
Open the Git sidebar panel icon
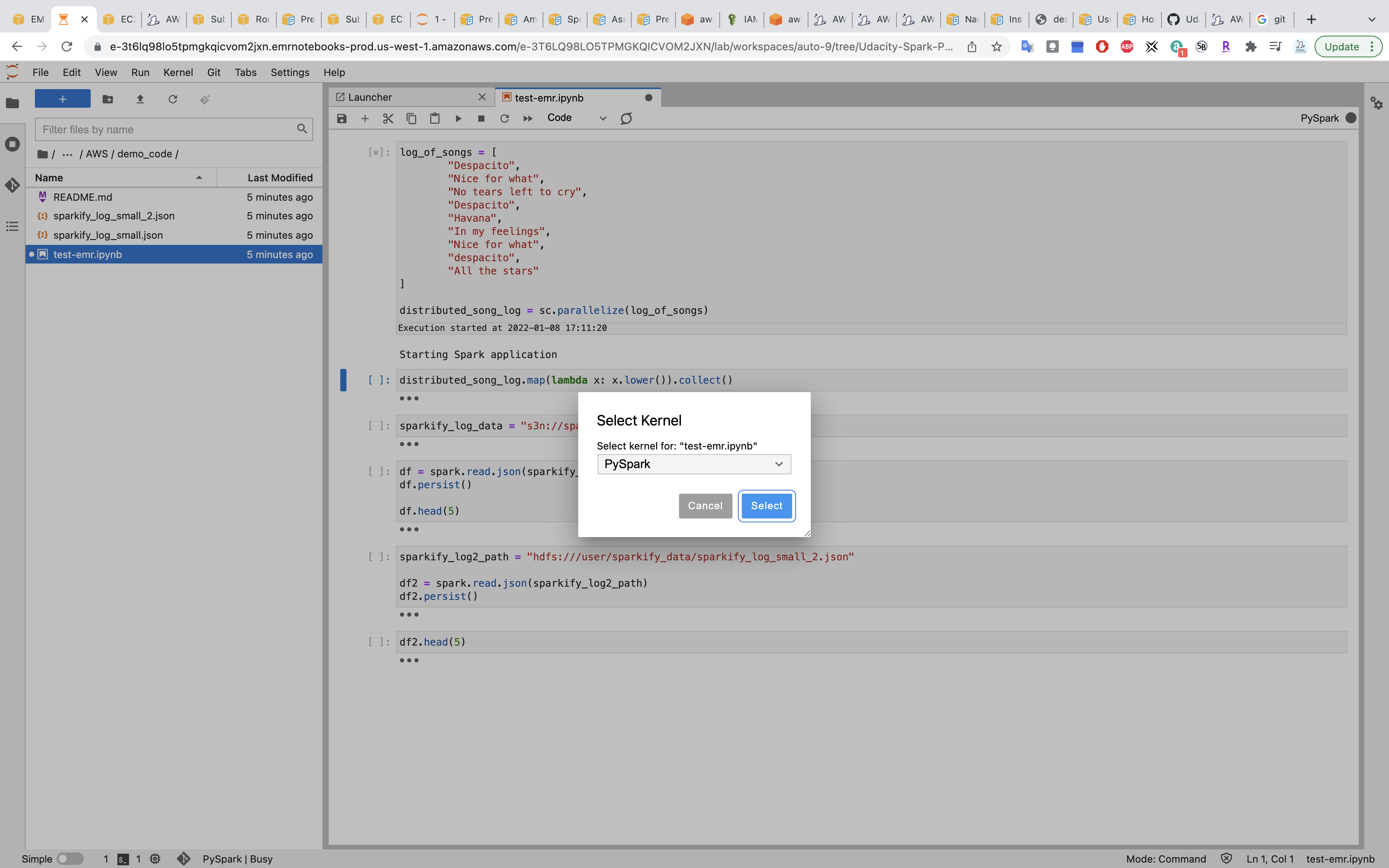(x=12, y=185)
